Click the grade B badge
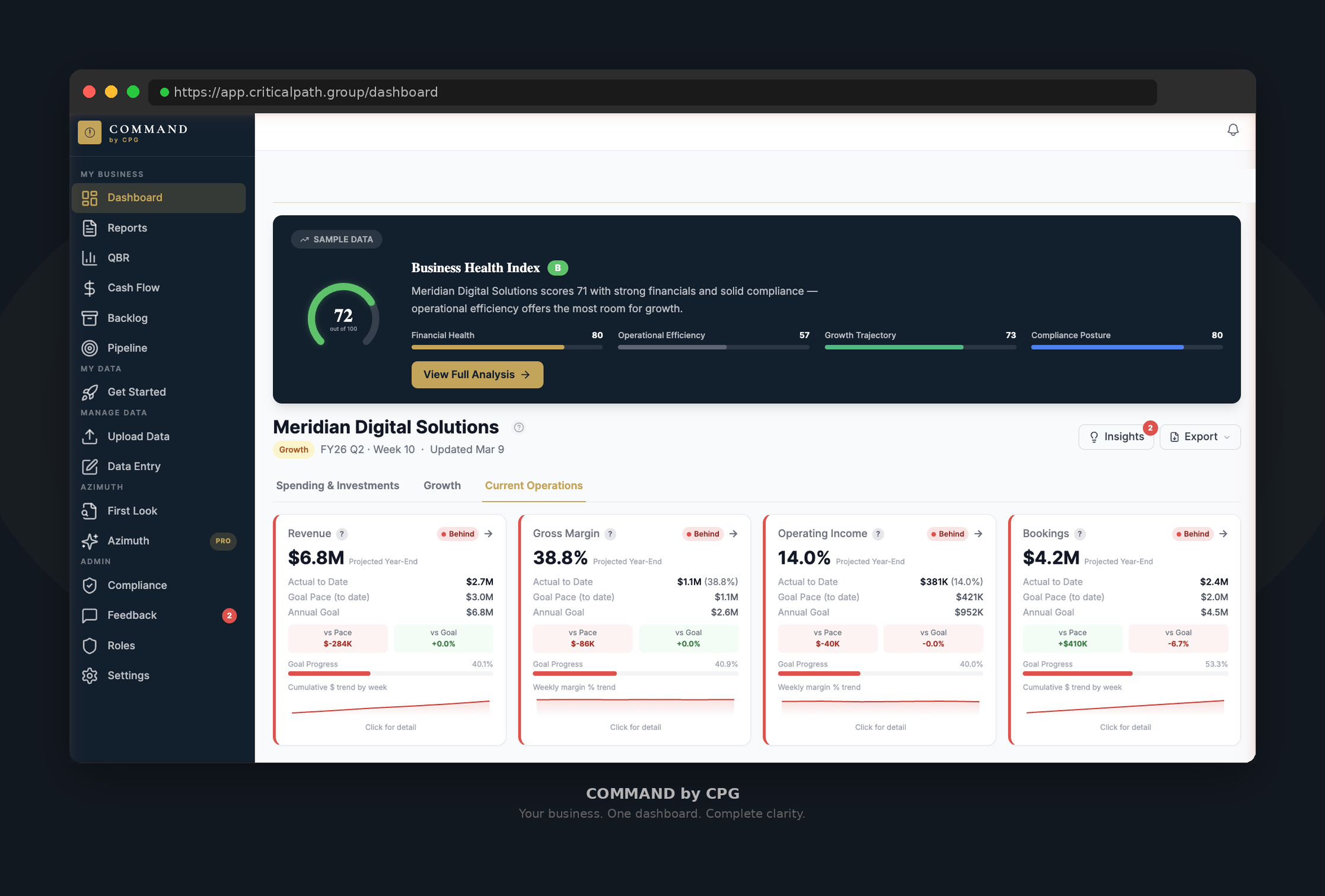 coord(558,268)
